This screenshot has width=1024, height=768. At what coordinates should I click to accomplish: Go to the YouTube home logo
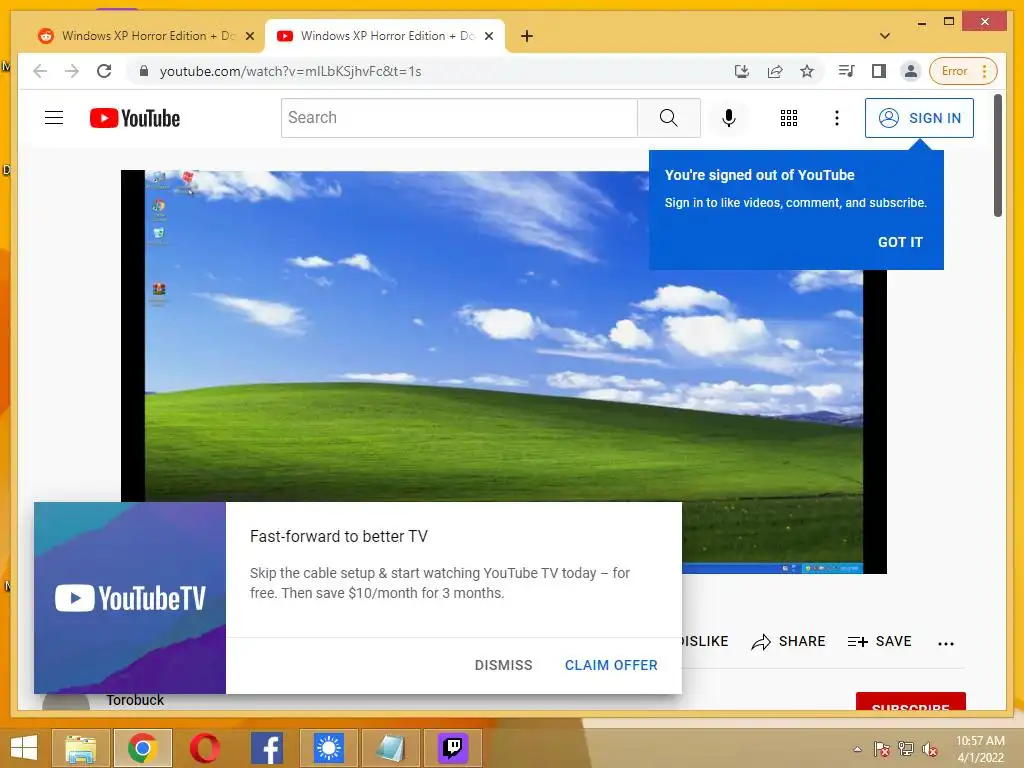[x=135, y=118]
